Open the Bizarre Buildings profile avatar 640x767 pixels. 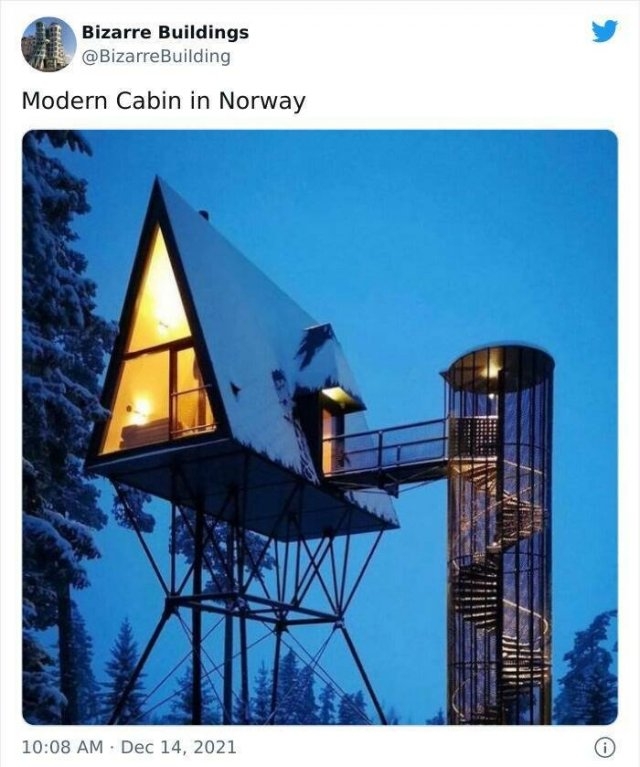pyautogui.click(x=49, y=45)
